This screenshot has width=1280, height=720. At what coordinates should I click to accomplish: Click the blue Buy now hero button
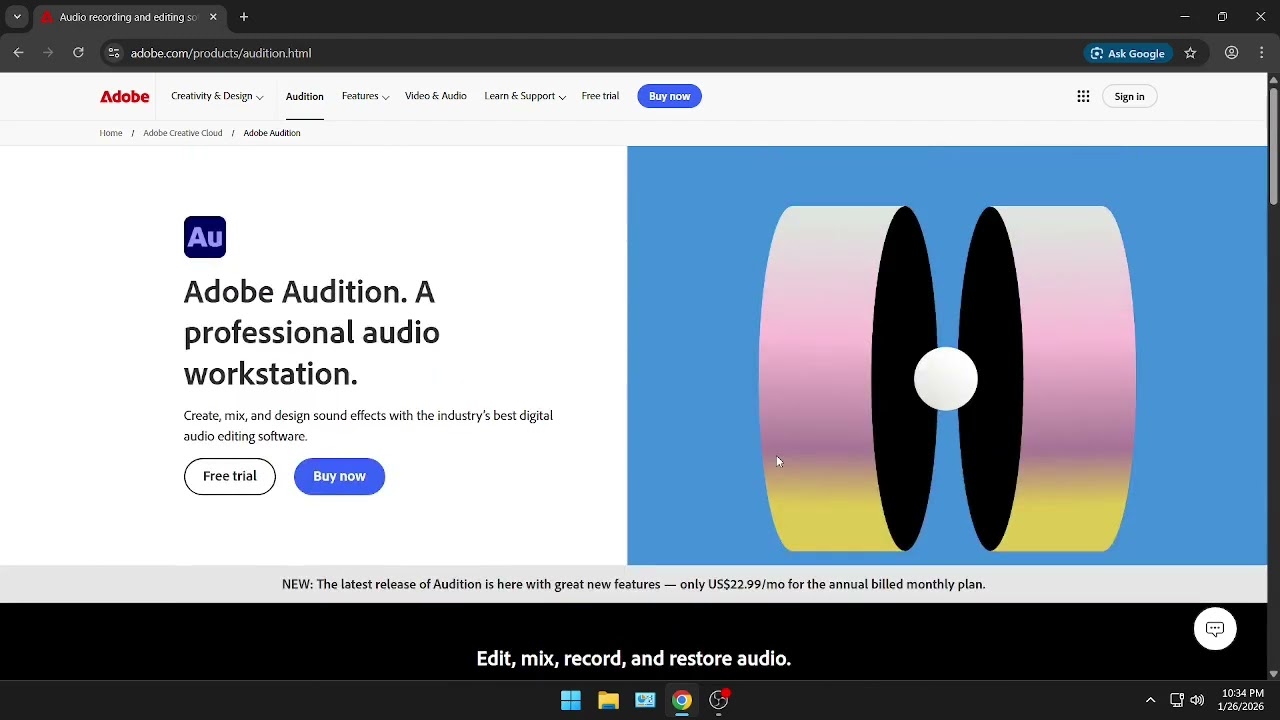point(339,476)
